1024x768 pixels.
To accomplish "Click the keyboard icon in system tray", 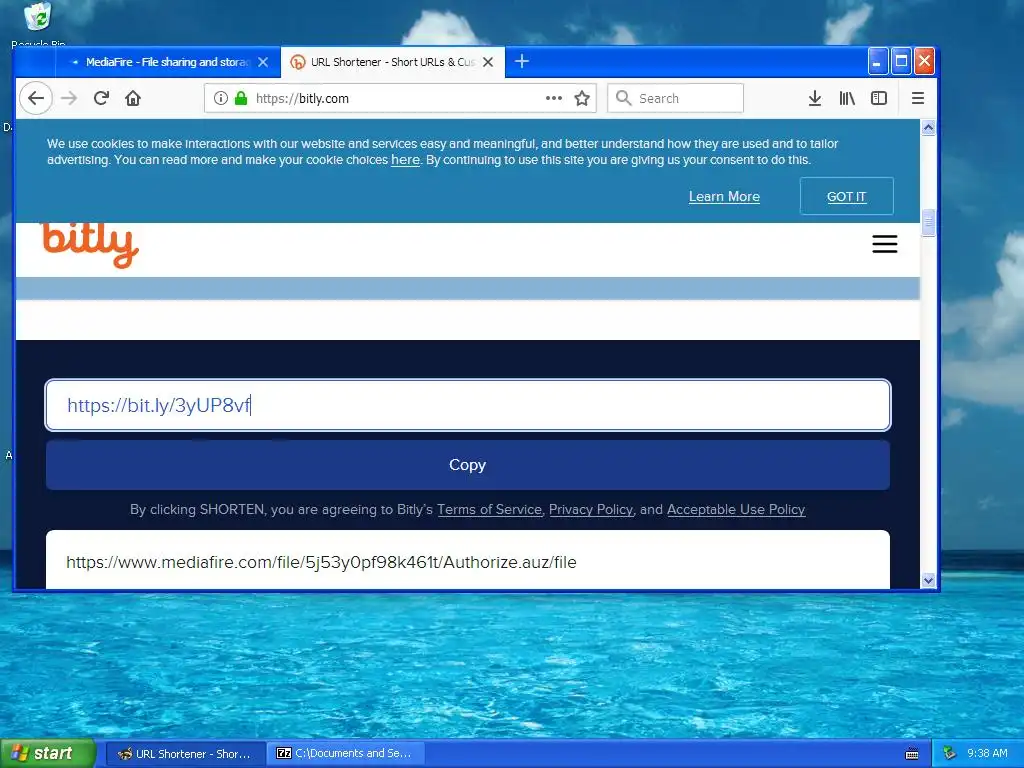I will [912, 754].
